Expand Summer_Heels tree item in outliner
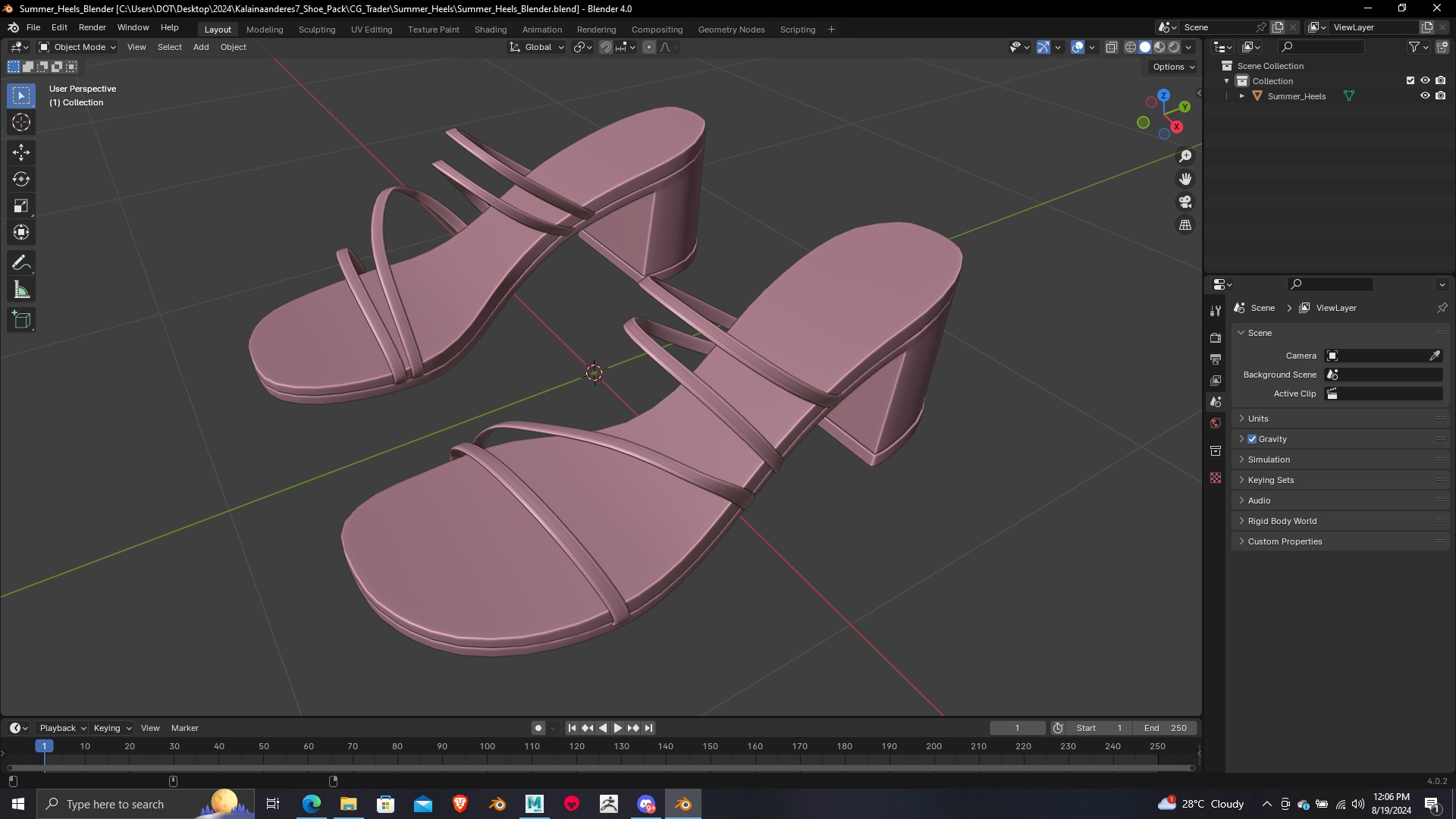This screenshot has width=1456, height=819. click(x=1241, y=96)
